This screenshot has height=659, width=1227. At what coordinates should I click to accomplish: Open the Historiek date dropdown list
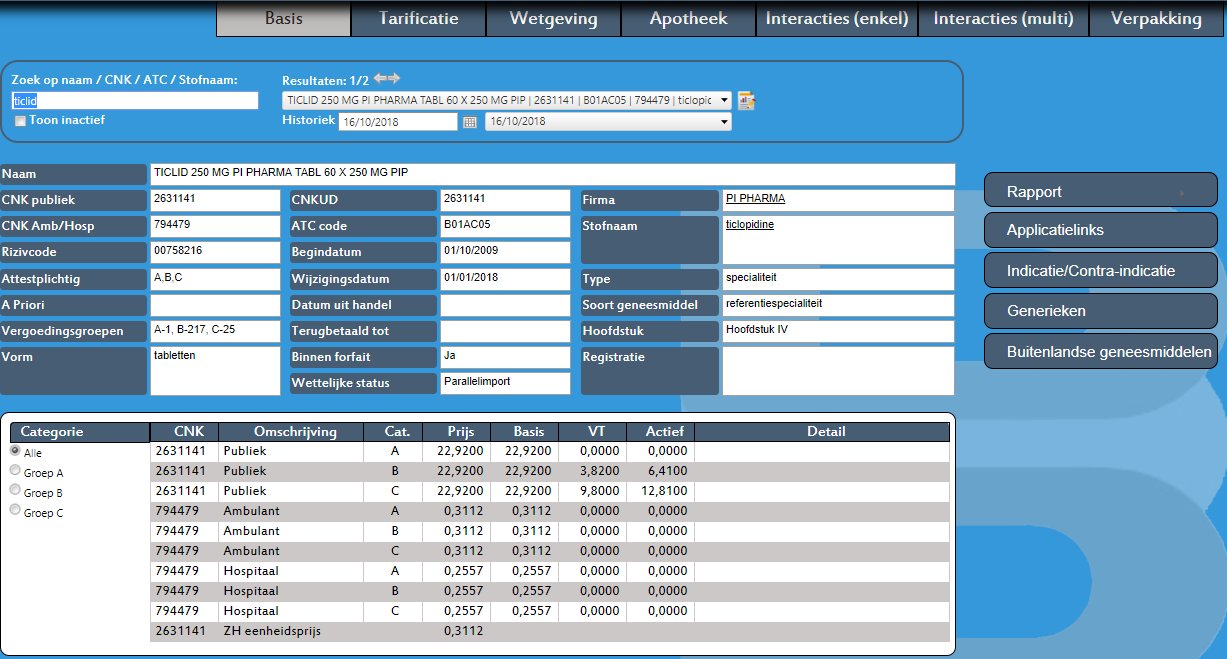[x=608, y=122]
